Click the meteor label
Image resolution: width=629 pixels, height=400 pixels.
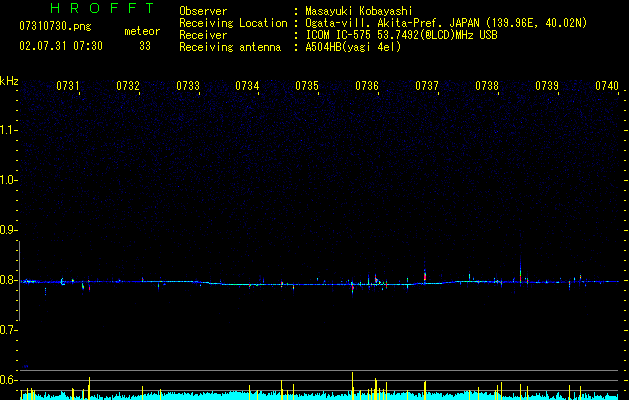point(142,31)
